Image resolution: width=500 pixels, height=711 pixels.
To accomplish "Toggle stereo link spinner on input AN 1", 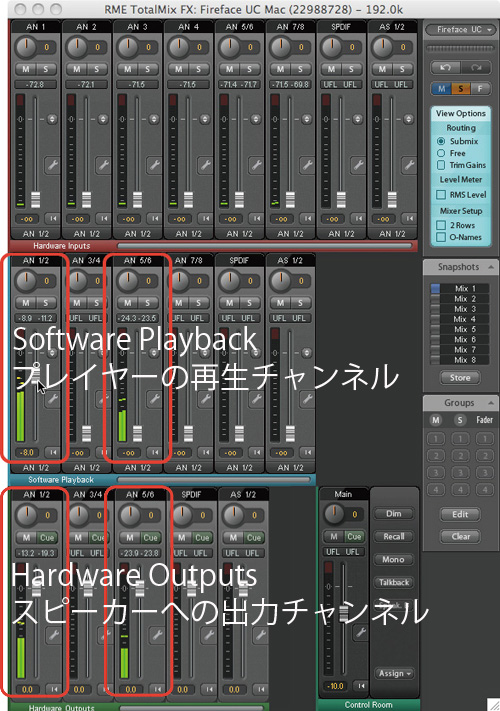I will [52, 119].
